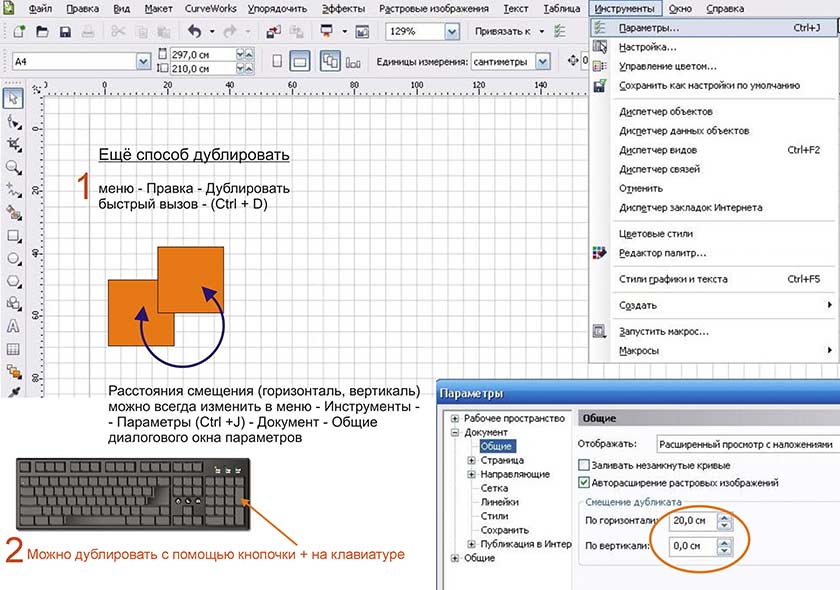Select the Zoom magnifier tool
840x590 pixels.
(13, 167)
